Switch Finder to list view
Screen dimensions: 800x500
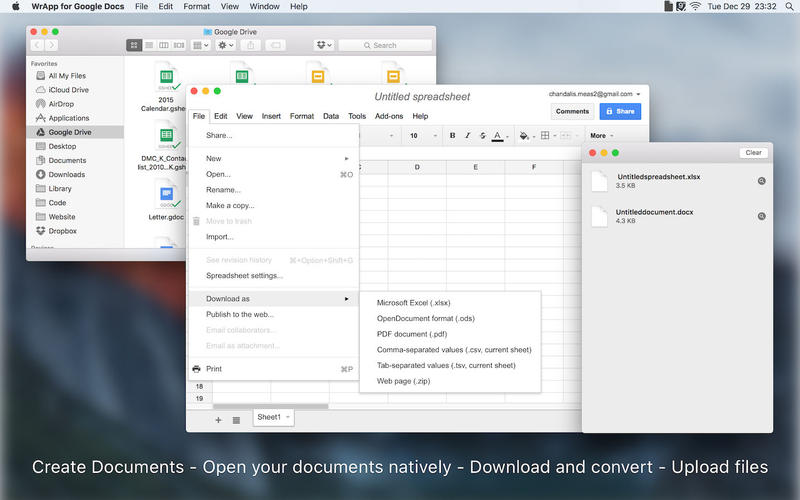[149, 45]
